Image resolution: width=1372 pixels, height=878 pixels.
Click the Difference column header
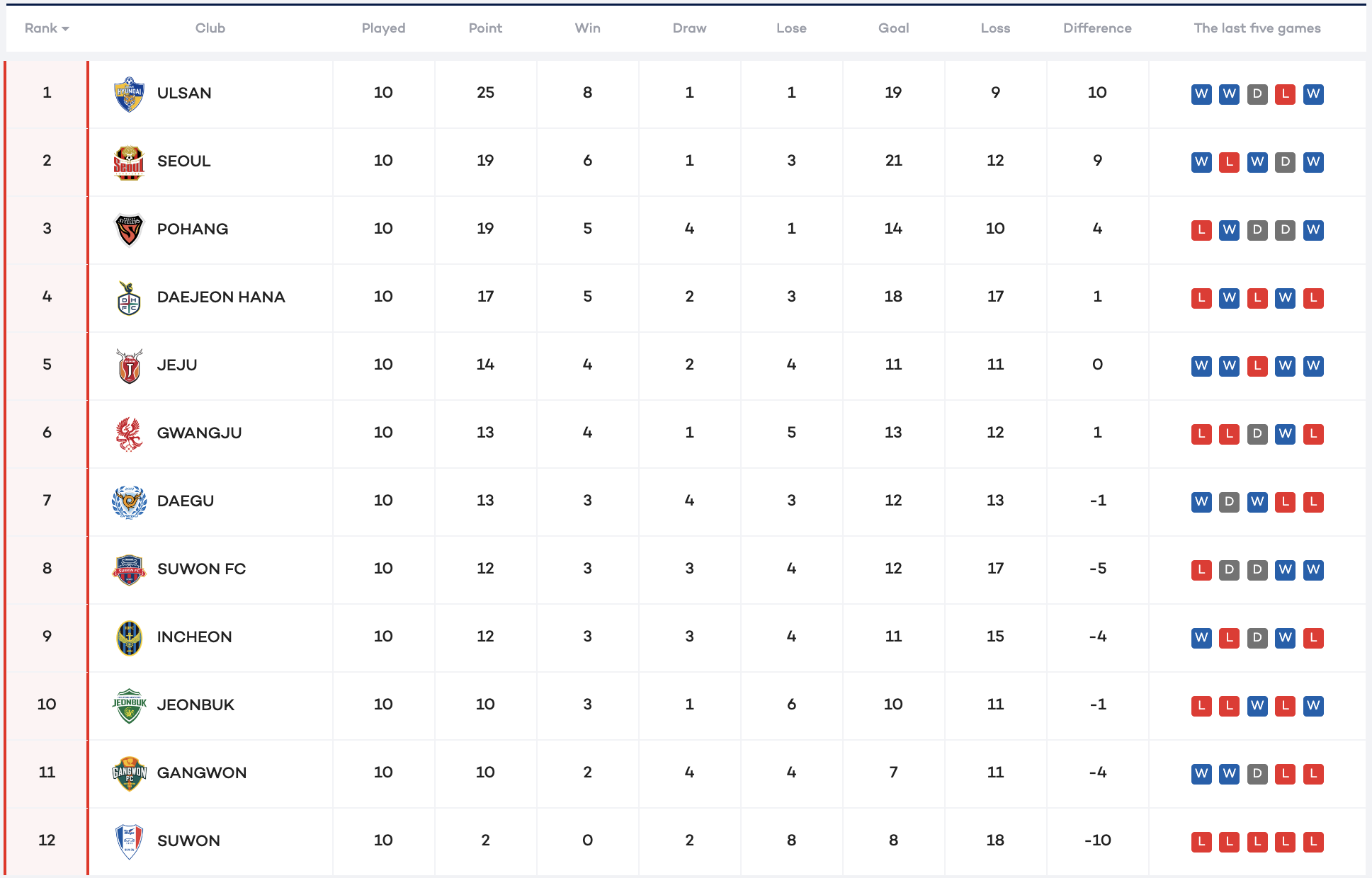(1097, 28)
